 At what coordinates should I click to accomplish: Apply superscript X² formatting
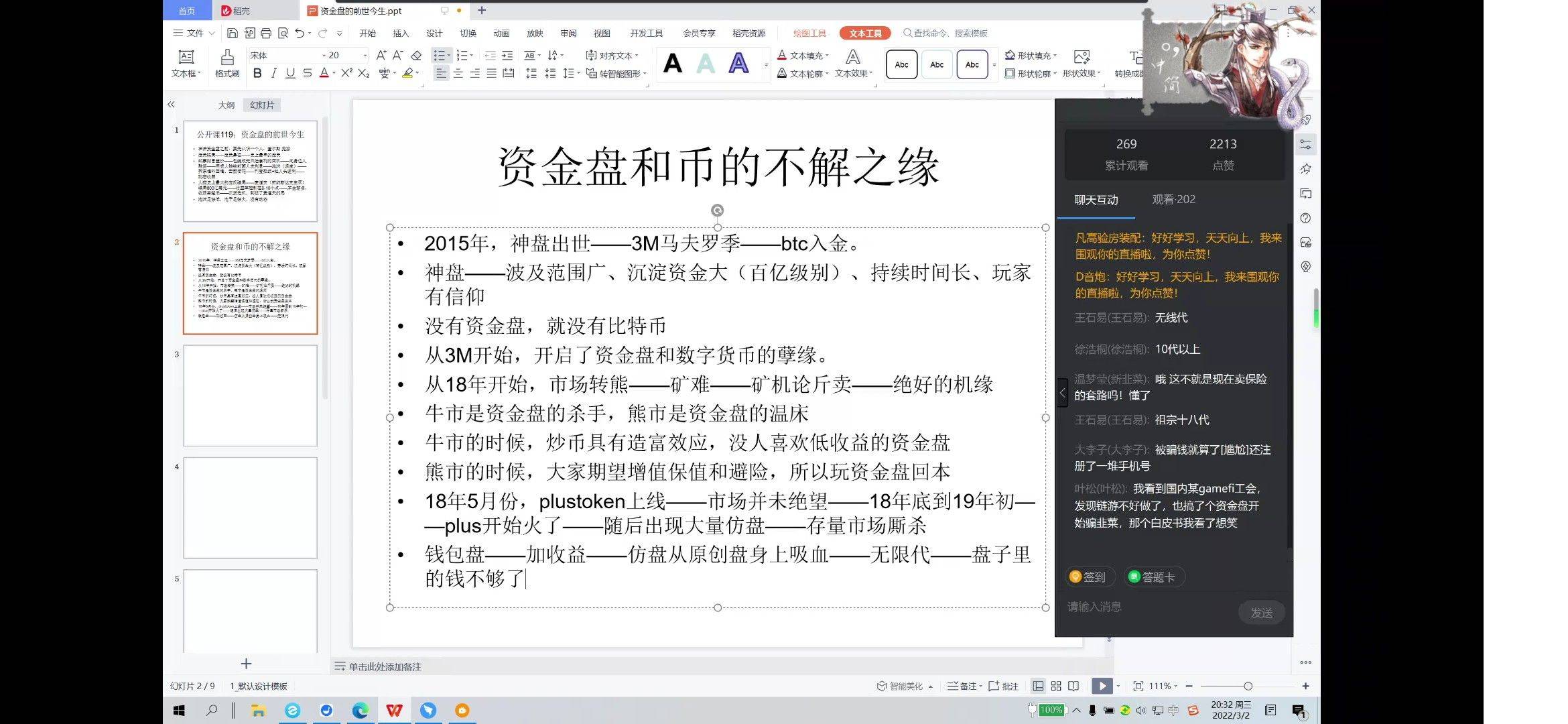[346, 73]
